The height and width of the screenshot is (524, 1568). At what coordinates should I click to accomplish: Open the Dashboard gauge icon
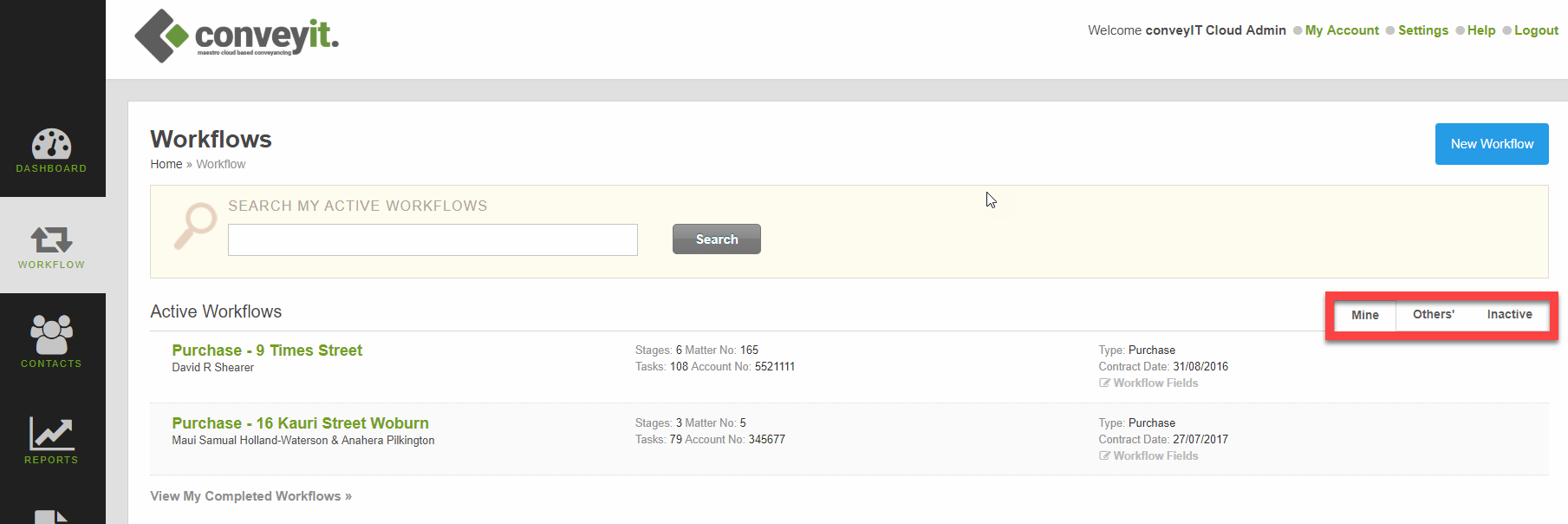point(51,144)
